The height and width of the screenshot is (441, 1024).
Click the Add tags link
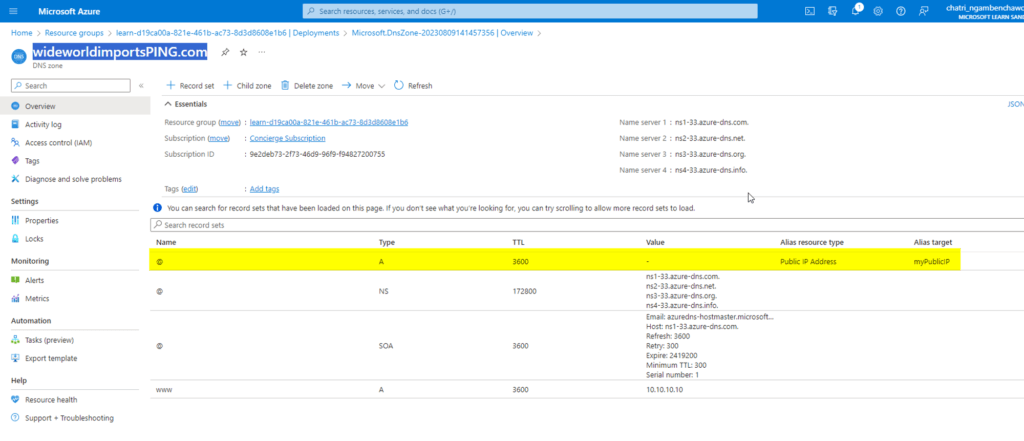tap(264, 189)
